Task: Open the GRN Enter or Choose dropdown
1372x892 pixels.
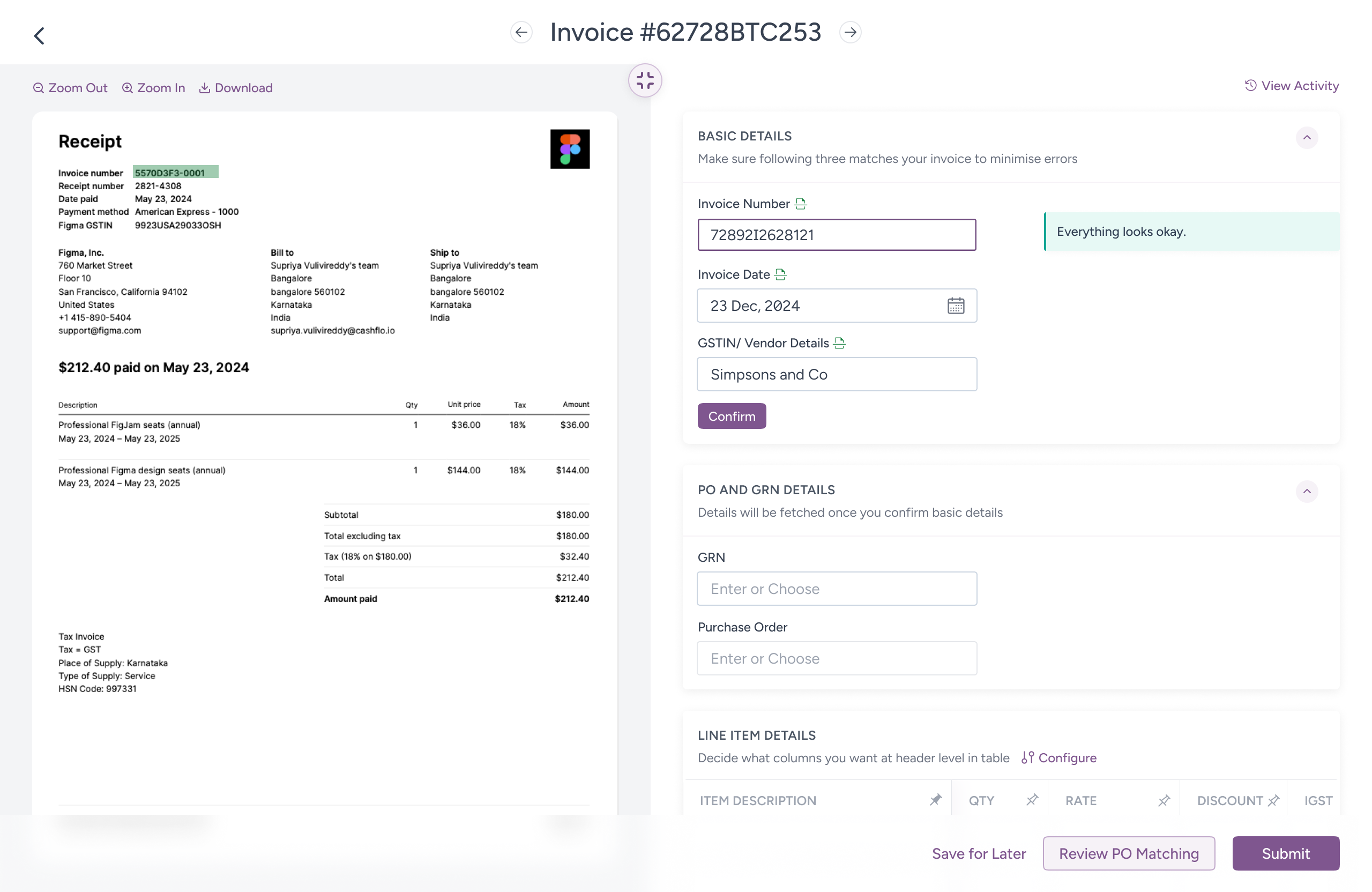Action: (837, 589)
